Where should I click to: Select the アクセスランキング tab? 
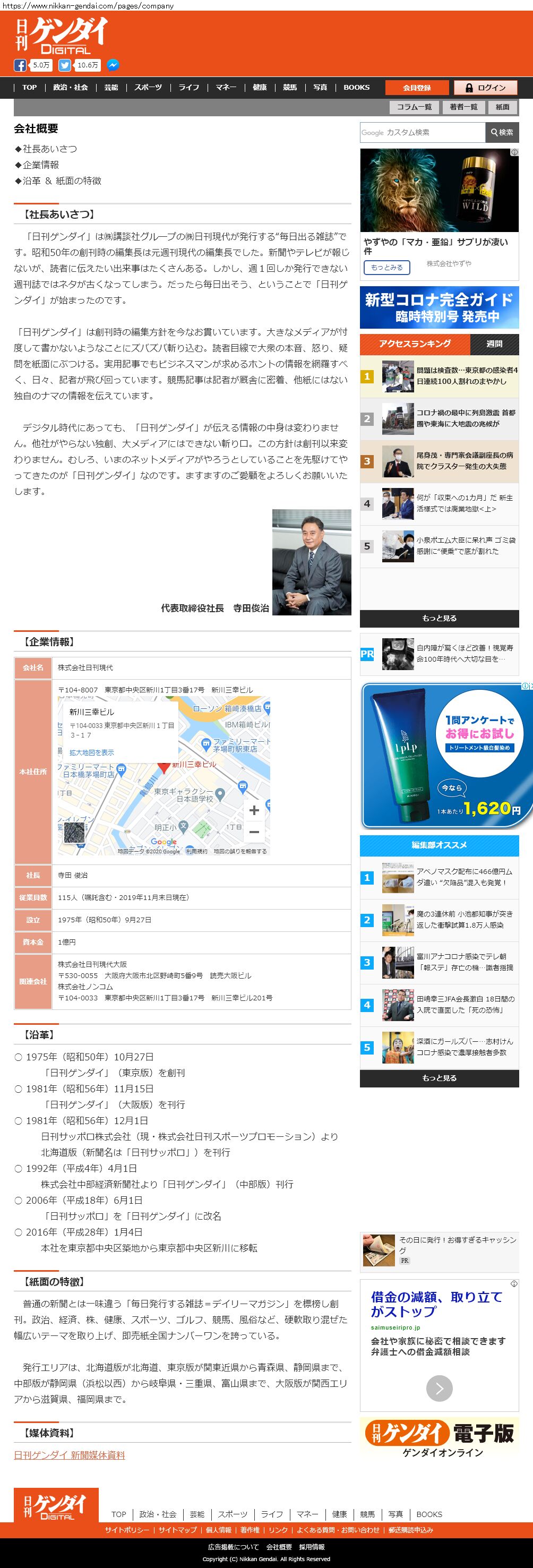pos(415,344)
